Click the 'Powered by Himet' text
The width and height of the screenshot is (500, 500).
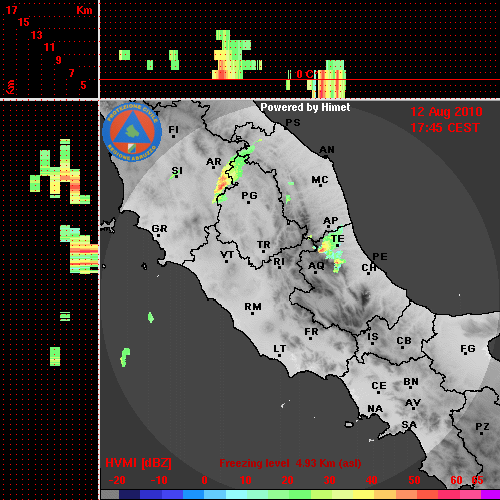point(305,107)
